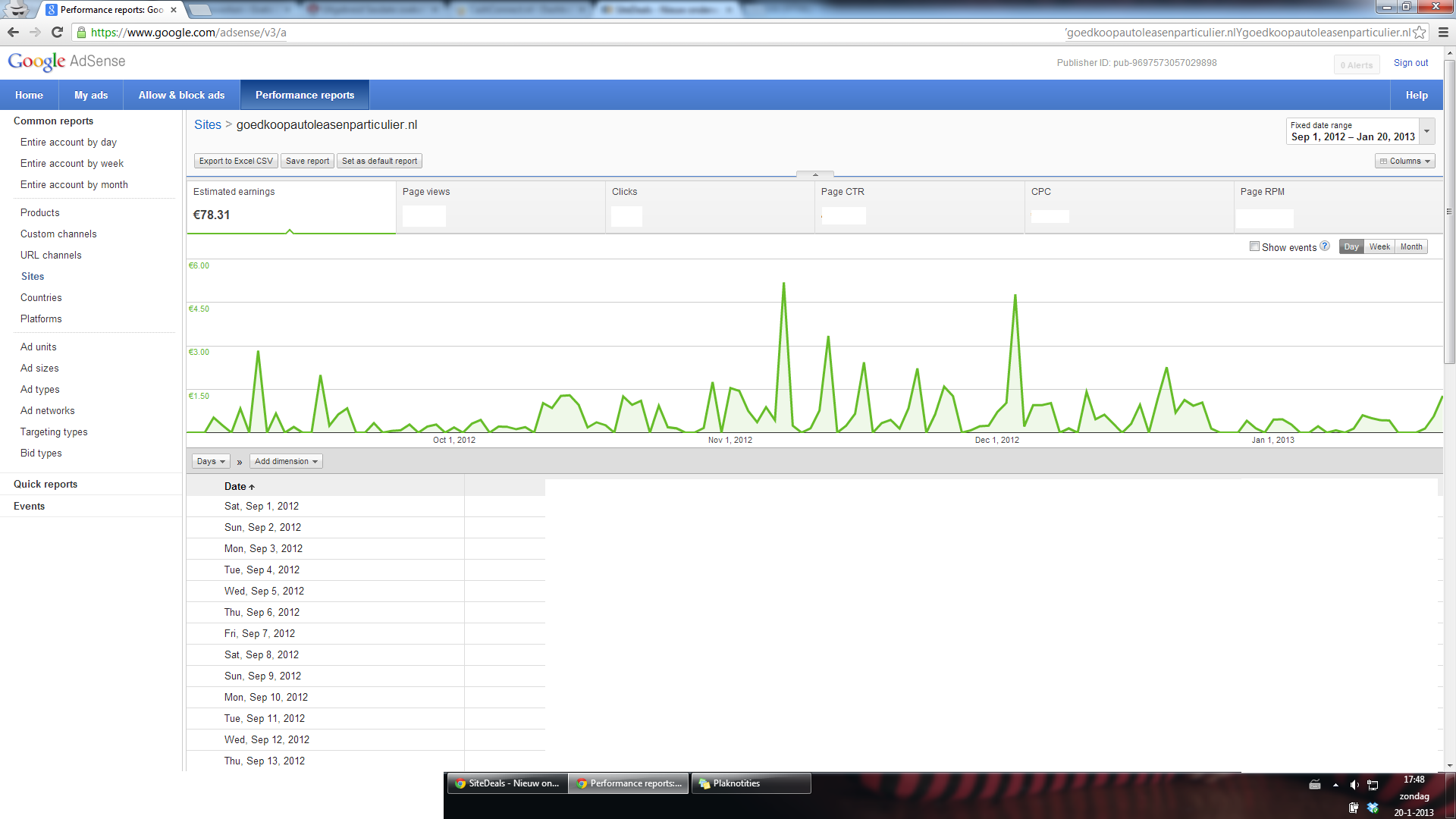
Task: Reload the page with the refresh icon
Action: (x=57, y=32)
